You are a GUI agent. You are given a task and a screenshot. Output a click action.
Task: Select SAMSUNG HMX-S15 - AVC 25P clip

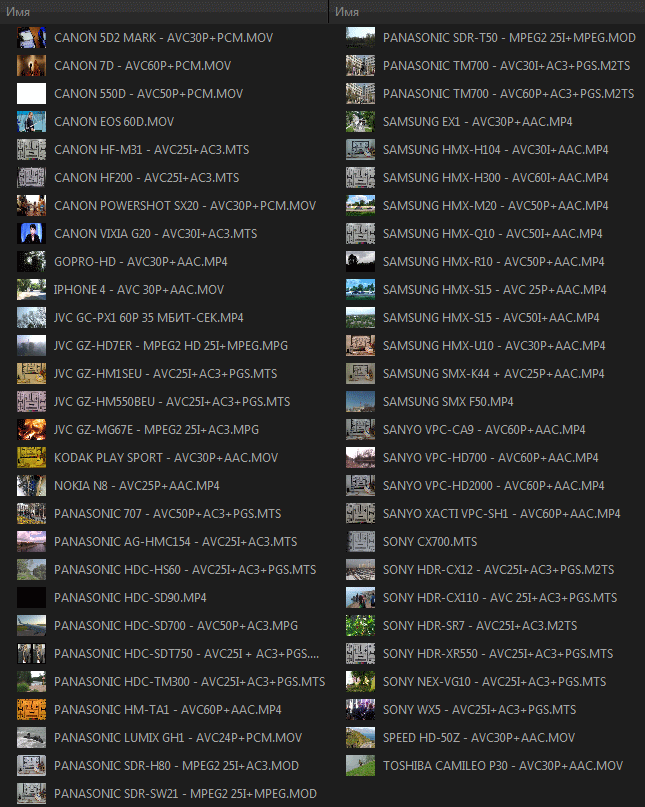pos(495,290)
